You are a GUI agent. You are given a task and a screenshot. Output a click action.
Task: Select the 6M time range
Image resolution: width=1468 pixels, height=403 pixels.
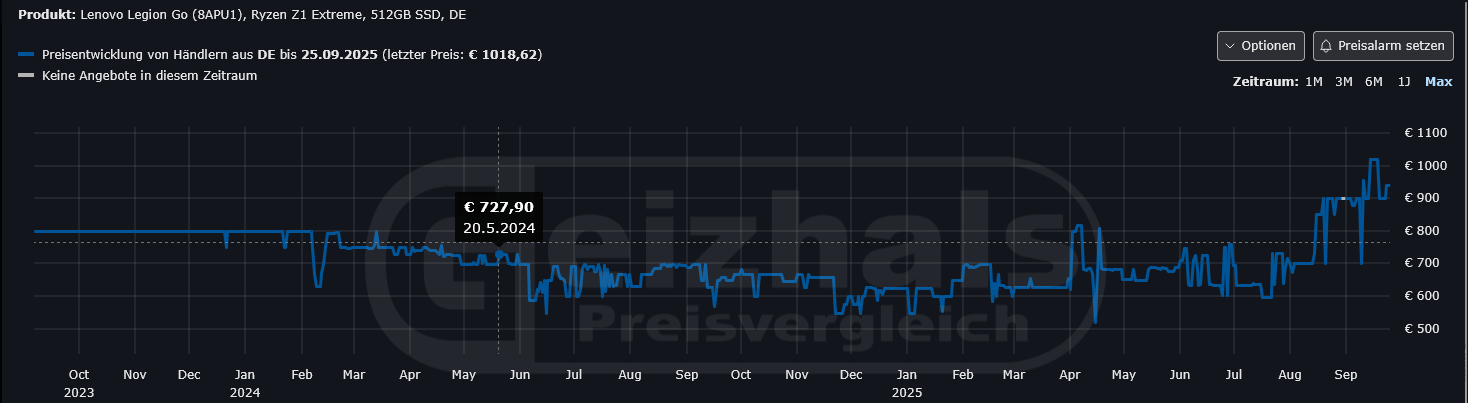click(1374, 82)
